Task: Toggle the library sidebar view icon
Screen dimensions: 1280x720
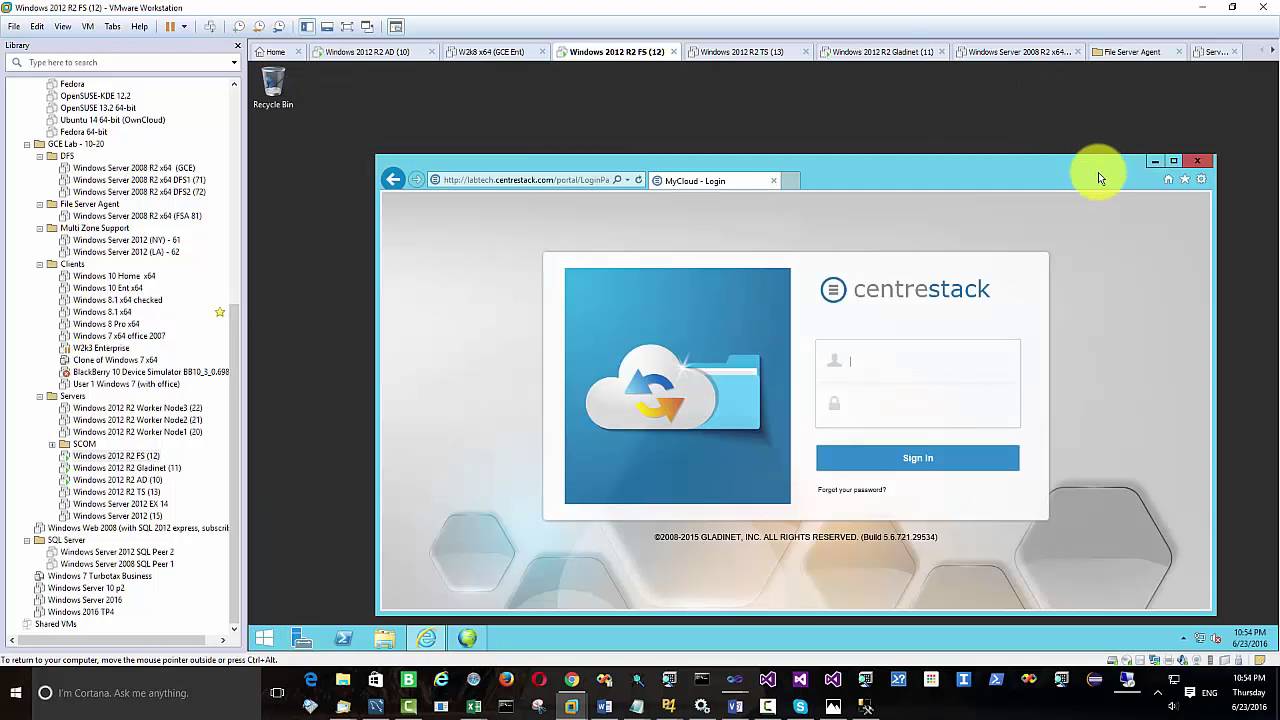Action: point(307,27)
